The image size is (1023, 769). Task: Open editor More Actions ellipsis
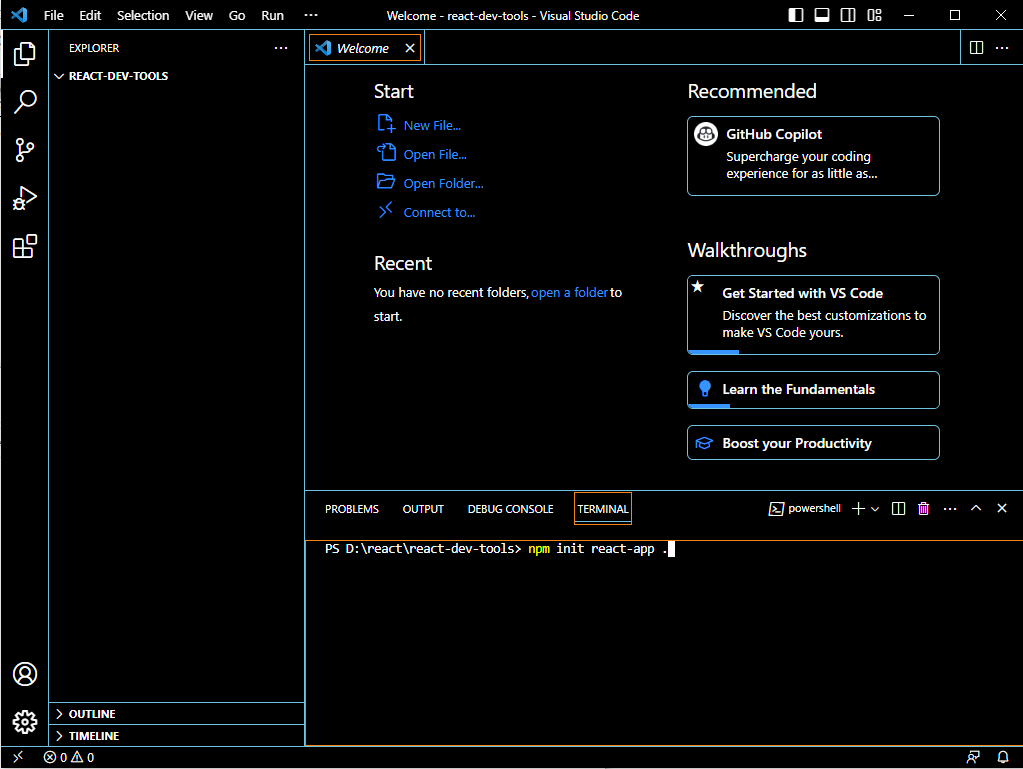point(1002,48)
